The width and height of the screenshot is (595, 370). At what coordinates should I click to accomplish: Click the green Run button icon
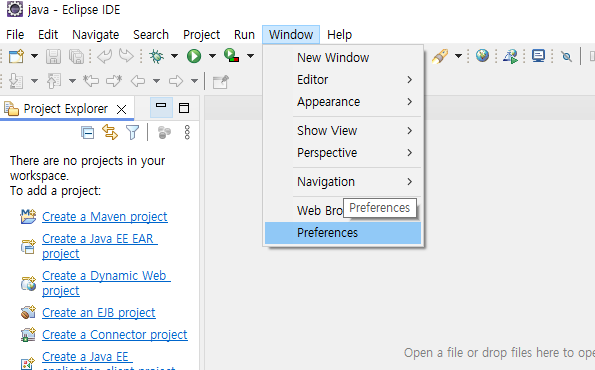point(194,56)
